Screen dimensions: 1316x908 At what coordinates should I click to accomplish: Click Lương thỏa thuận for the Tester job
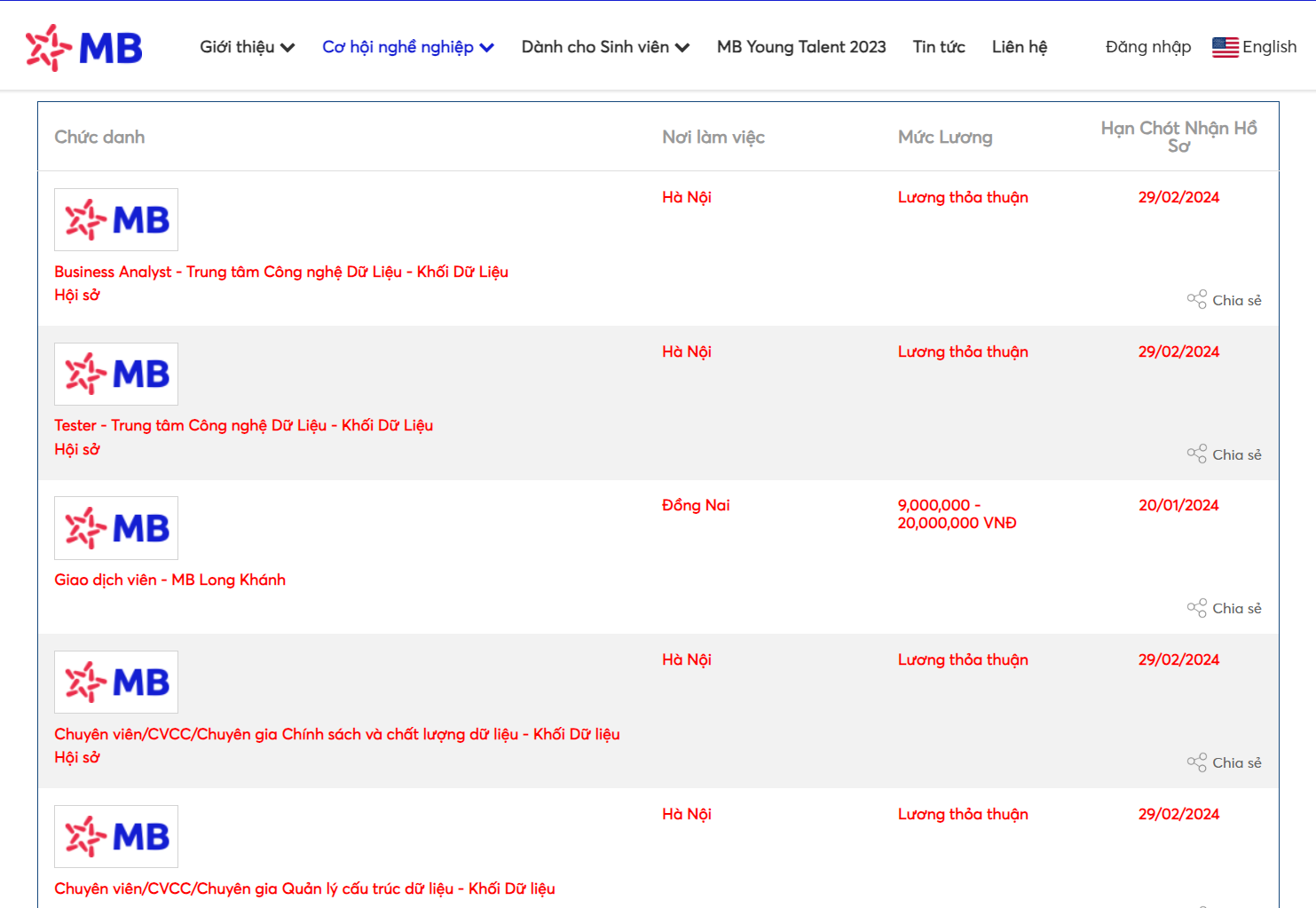coord(963,351)
